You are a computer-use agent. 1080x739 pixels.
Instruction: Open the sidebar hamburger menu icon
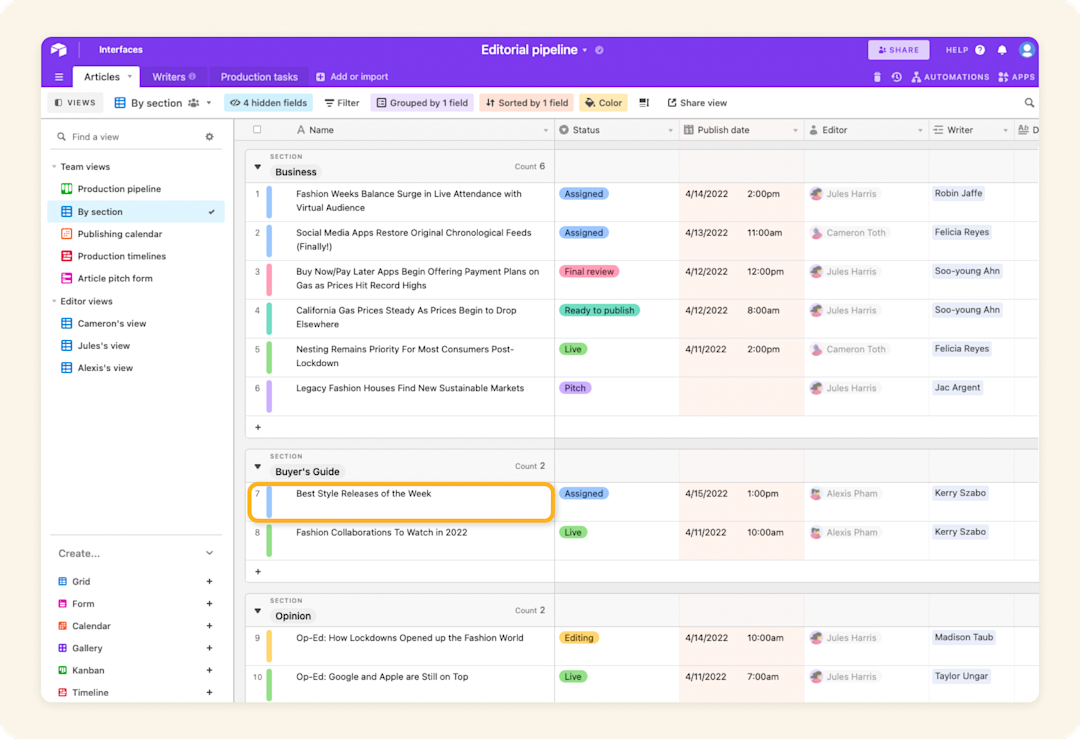click(x=59, y=76)
